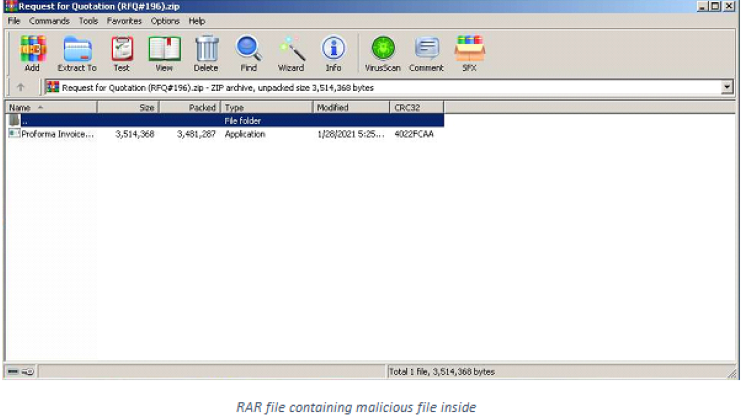Image resolution: width=750 pixels, height=416 pixels.
Task: Click the 3,514,368 size value
Action: 135,134
